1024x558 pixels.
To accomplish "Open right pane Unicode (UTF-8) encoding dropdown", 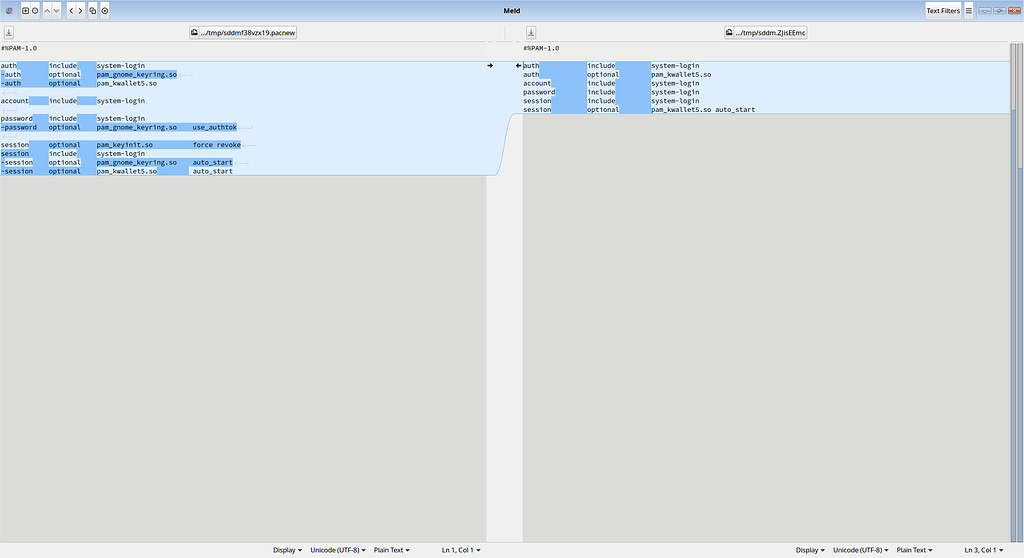I will (x=860, y=550).
